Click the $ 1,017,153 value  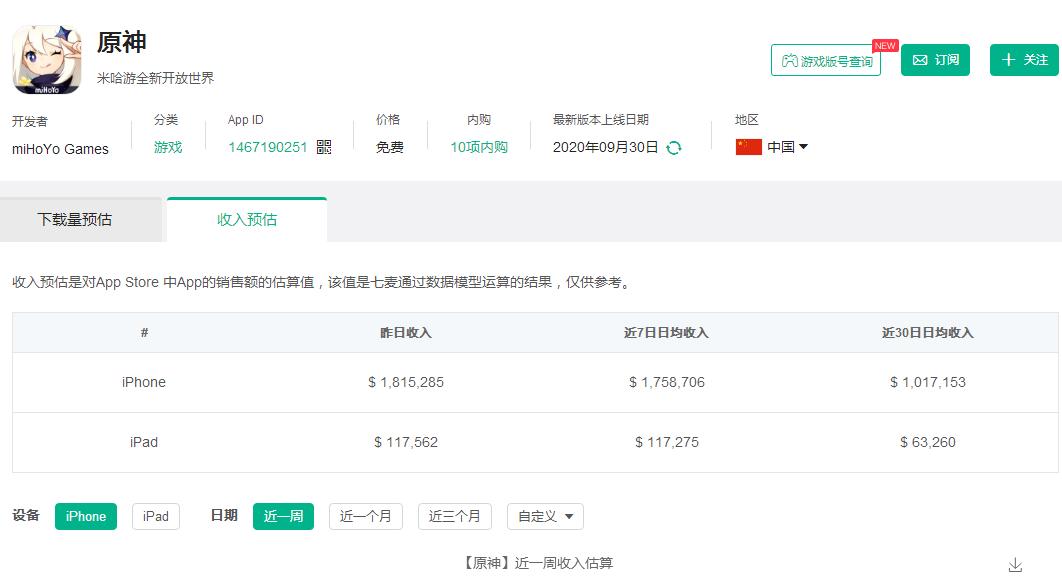click(928, 382)
